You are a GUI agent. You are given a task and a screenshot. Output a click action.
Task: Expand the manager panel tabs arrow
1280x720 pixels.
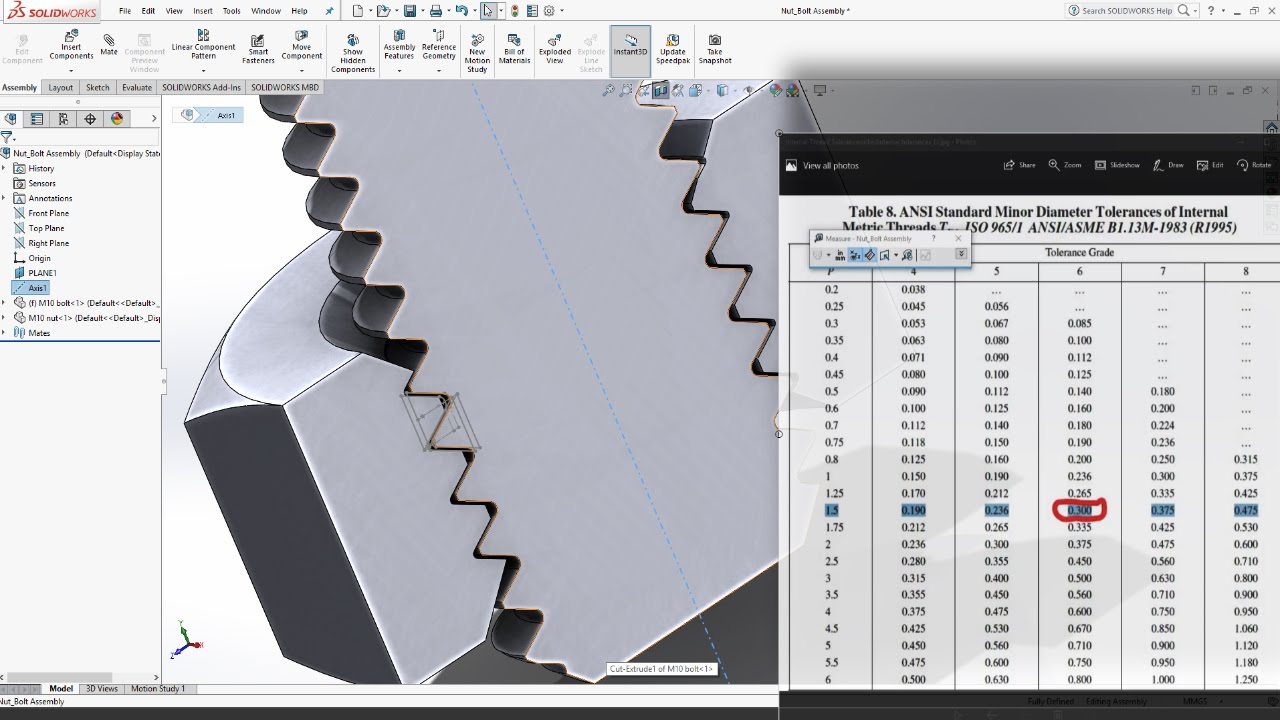154,118
